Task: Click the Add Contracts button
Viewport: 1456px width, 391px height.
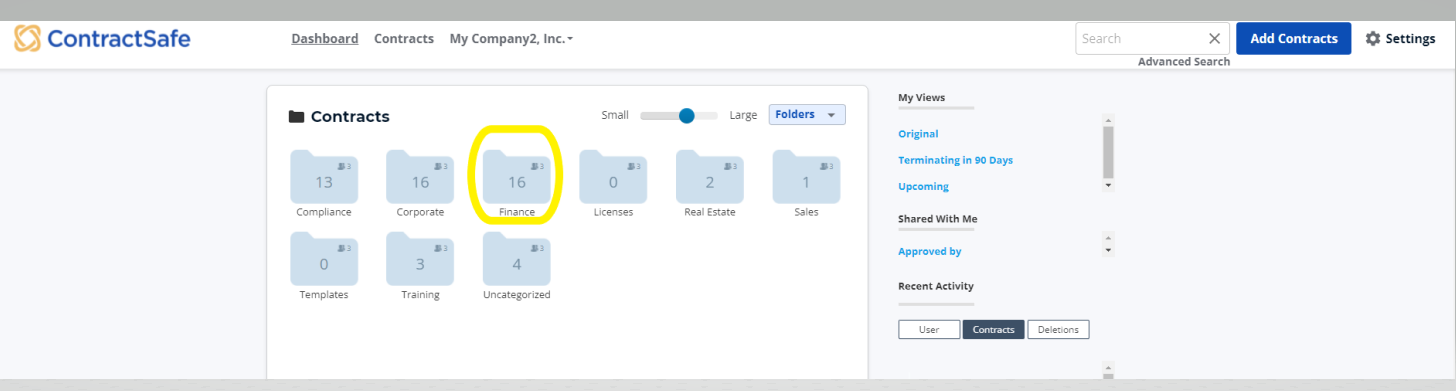Action: coord(1293,39)
